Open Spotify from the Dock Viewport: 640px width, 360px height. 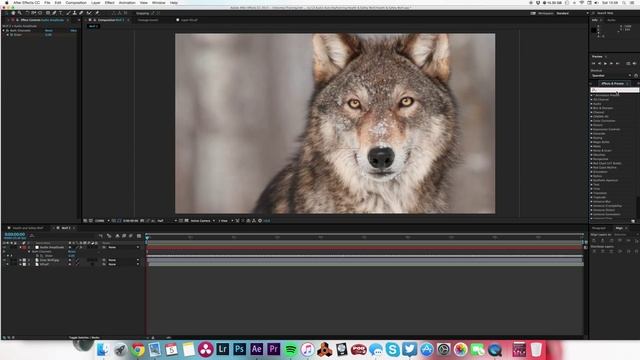pyautogui.click(x=291, y=349)
